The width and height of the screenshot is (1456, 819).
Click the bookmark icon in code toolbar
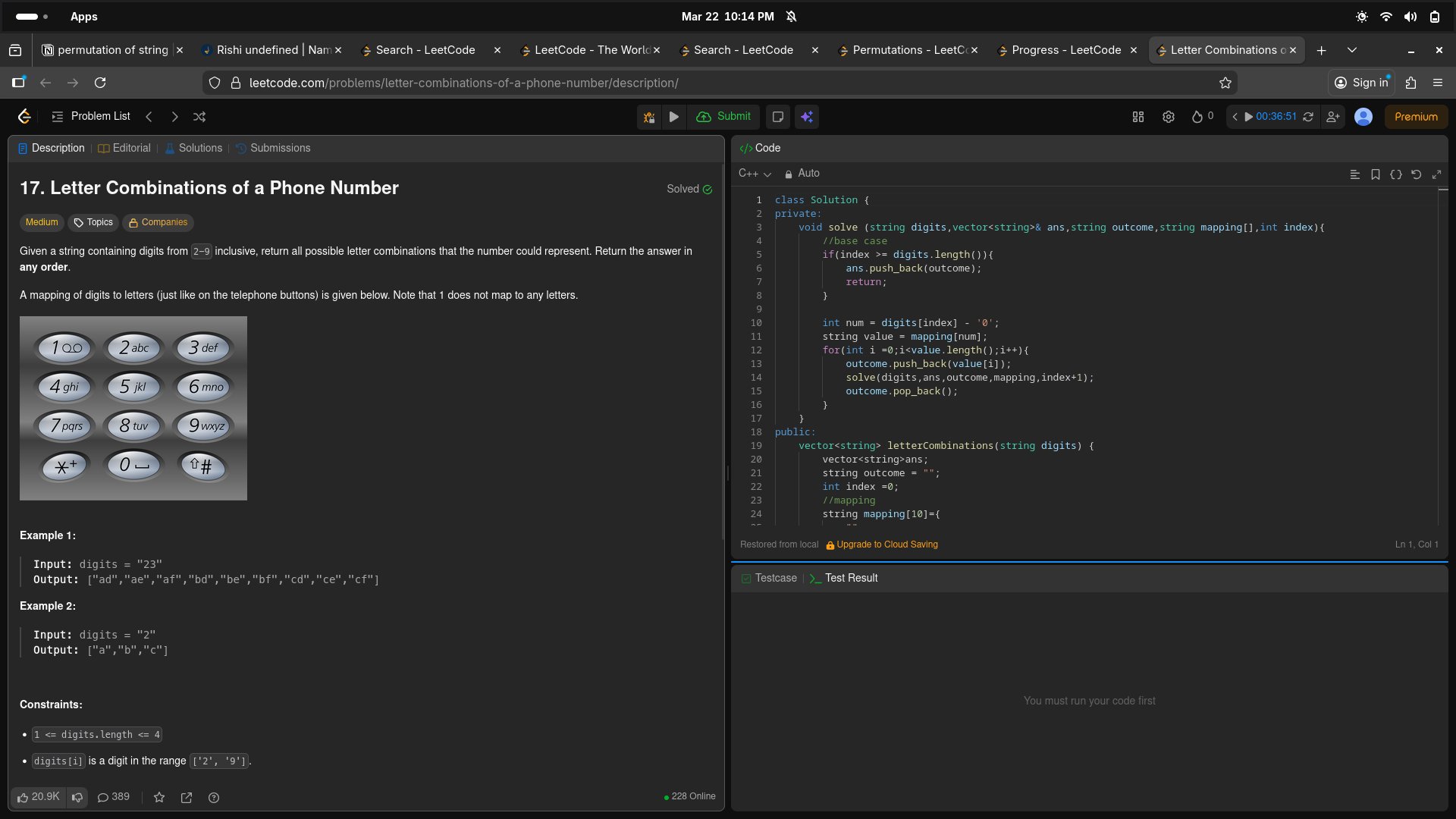tap(1375, 174)
